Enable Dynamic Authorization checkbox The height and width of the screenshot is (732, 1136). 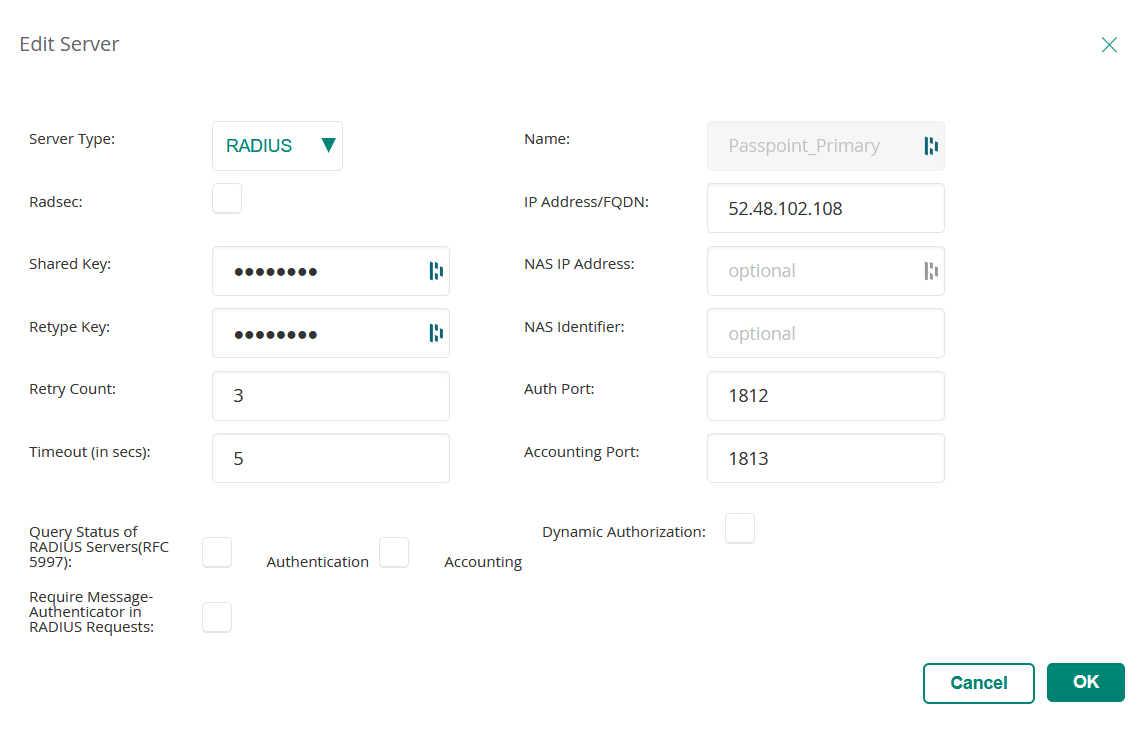tap(740, 528)
